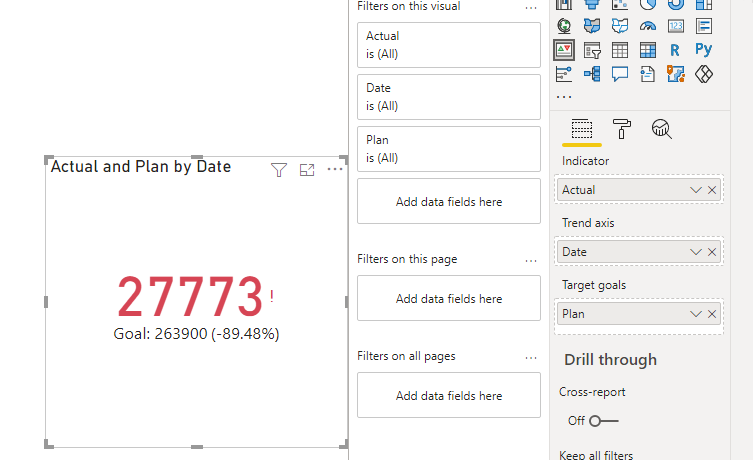Click the Trend axis field well label

[588, 223]
